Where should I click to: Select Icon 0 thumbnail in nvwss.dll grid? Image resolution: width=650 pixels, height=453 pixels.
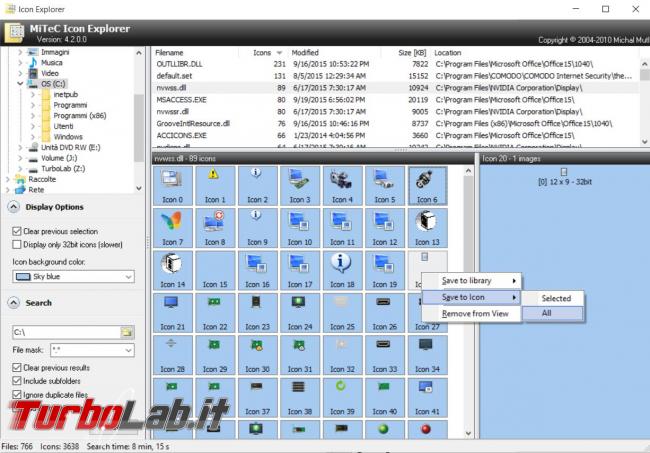(x=172, y=185)
